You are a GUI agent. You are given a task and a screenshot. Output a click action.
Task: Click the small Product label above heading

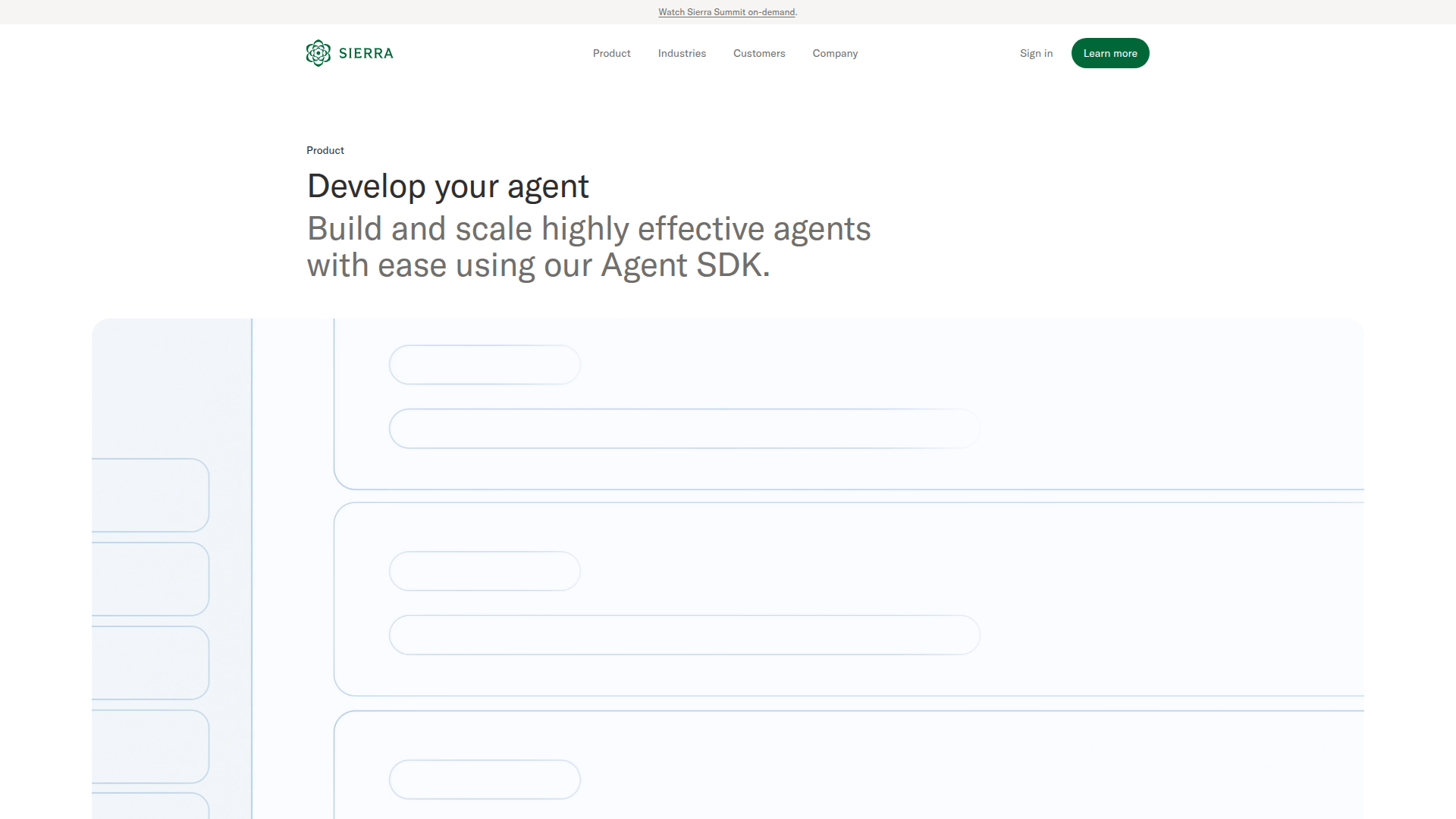coord(325,150)
